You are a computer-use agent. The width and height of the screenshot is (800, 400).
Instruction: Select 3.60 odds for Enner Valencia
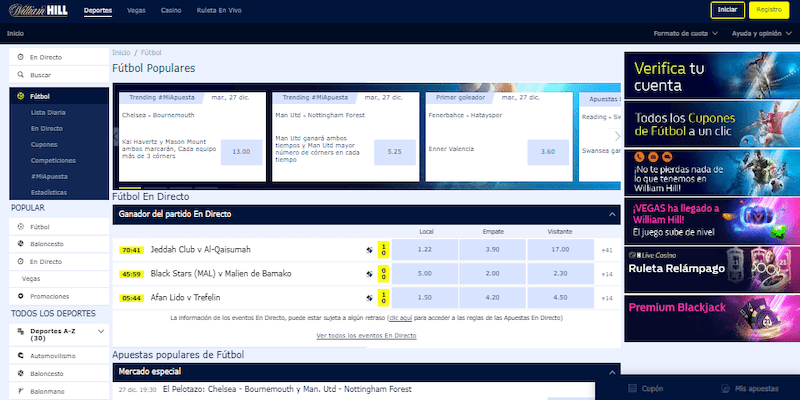click(x=548, y=152)
